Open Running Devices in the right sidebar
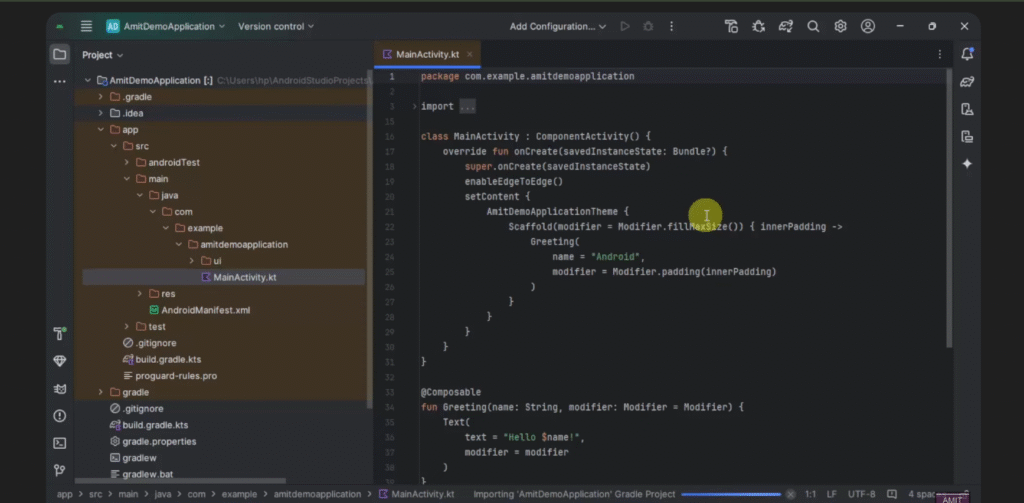This screenshot has width=1024, height=503. [967, 137]
